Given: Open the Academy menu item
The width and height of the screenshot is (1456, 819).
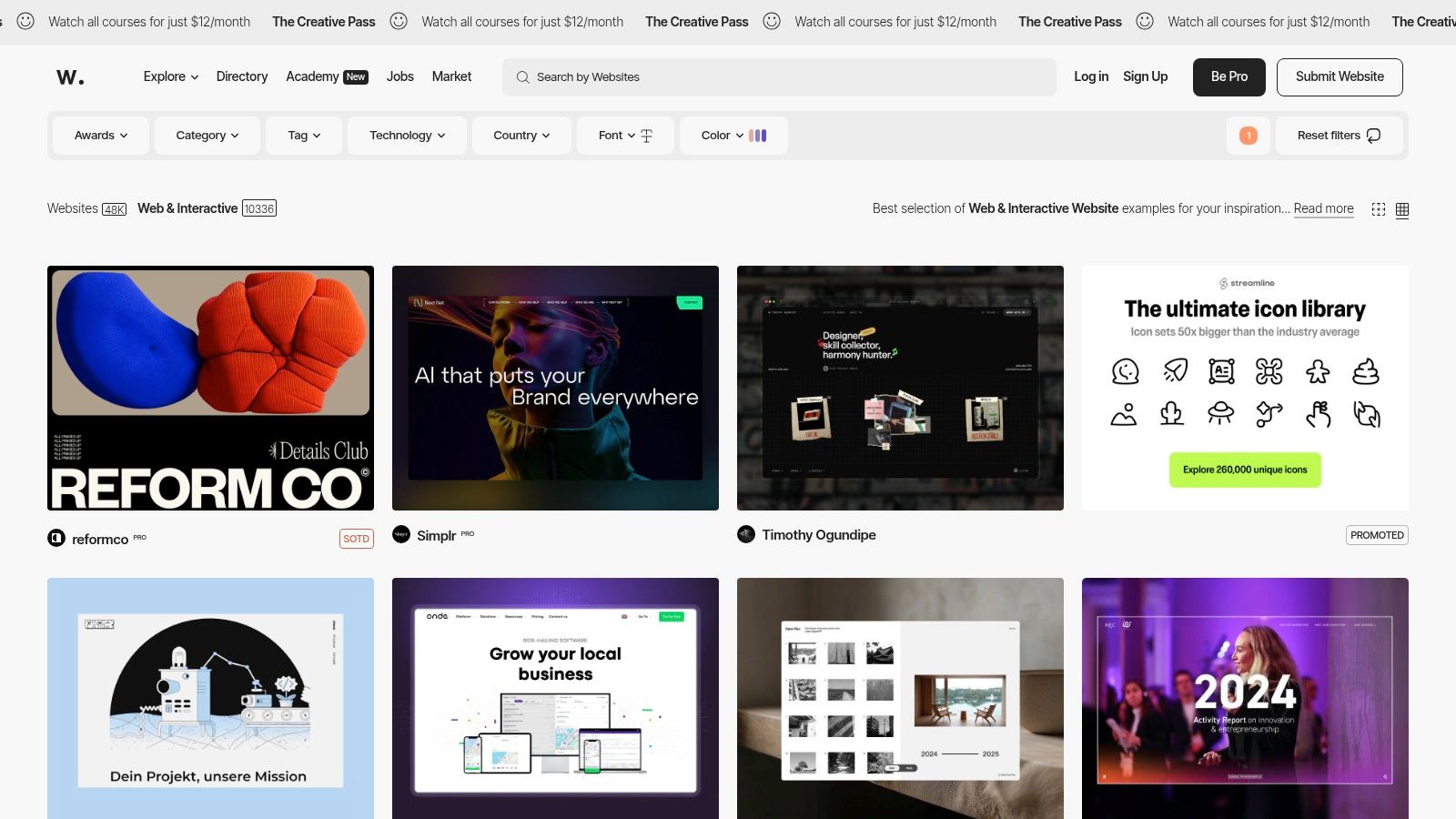Looking at the screenshot, I should click(x=312, y=76).
